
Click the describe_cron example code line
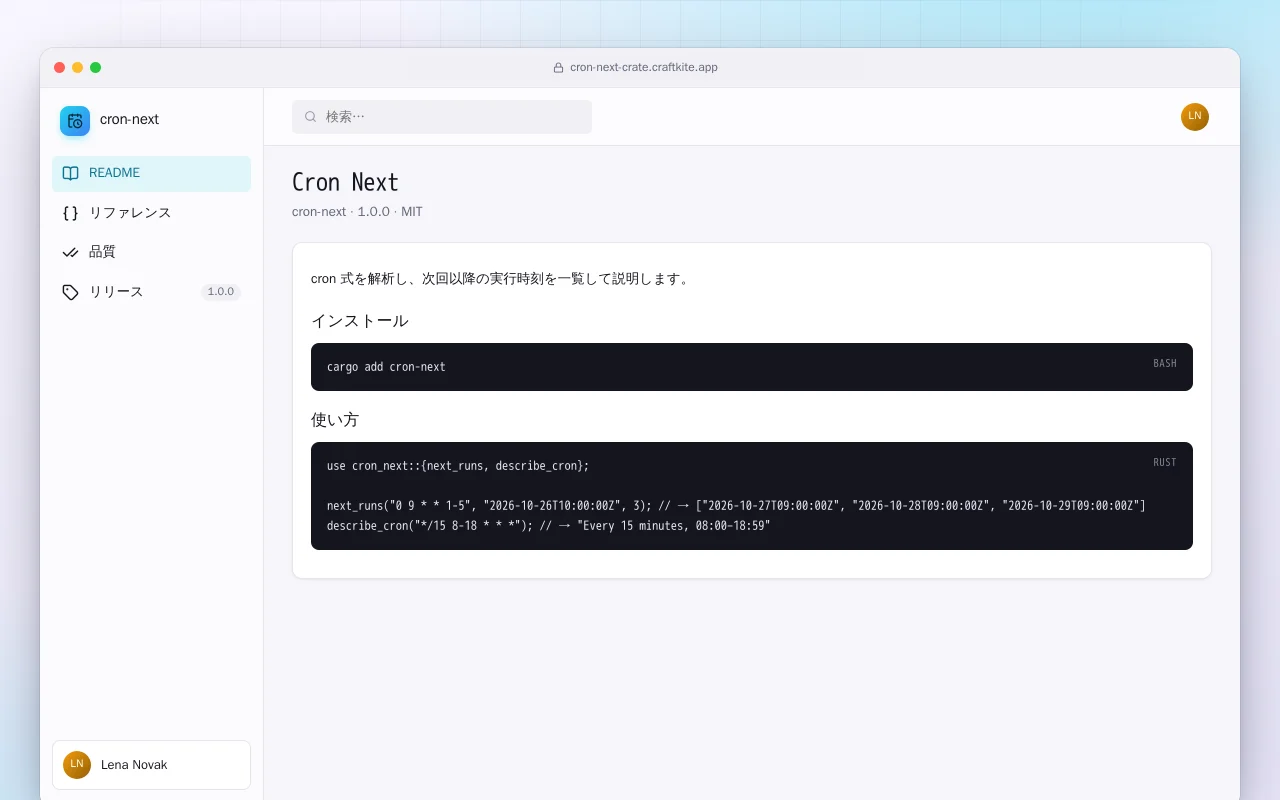coord(549,526)
